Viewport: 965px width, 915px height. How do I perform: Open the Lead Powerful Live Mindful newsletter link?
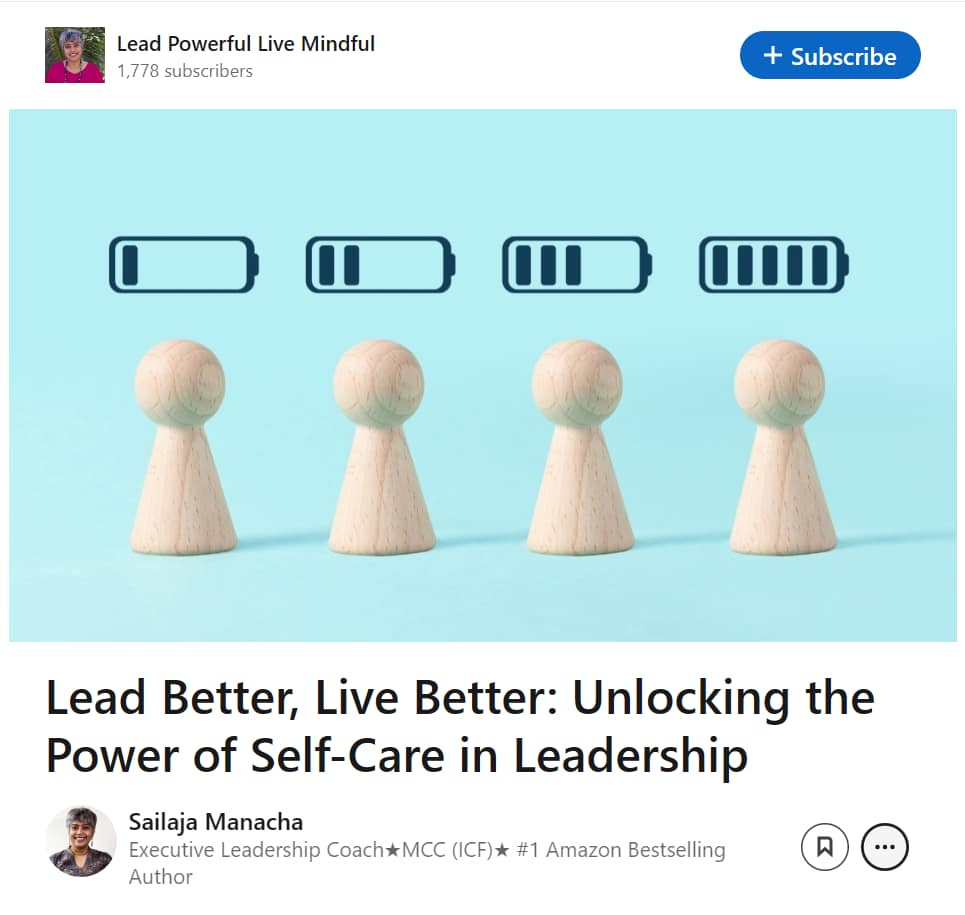tap(246, 44)
